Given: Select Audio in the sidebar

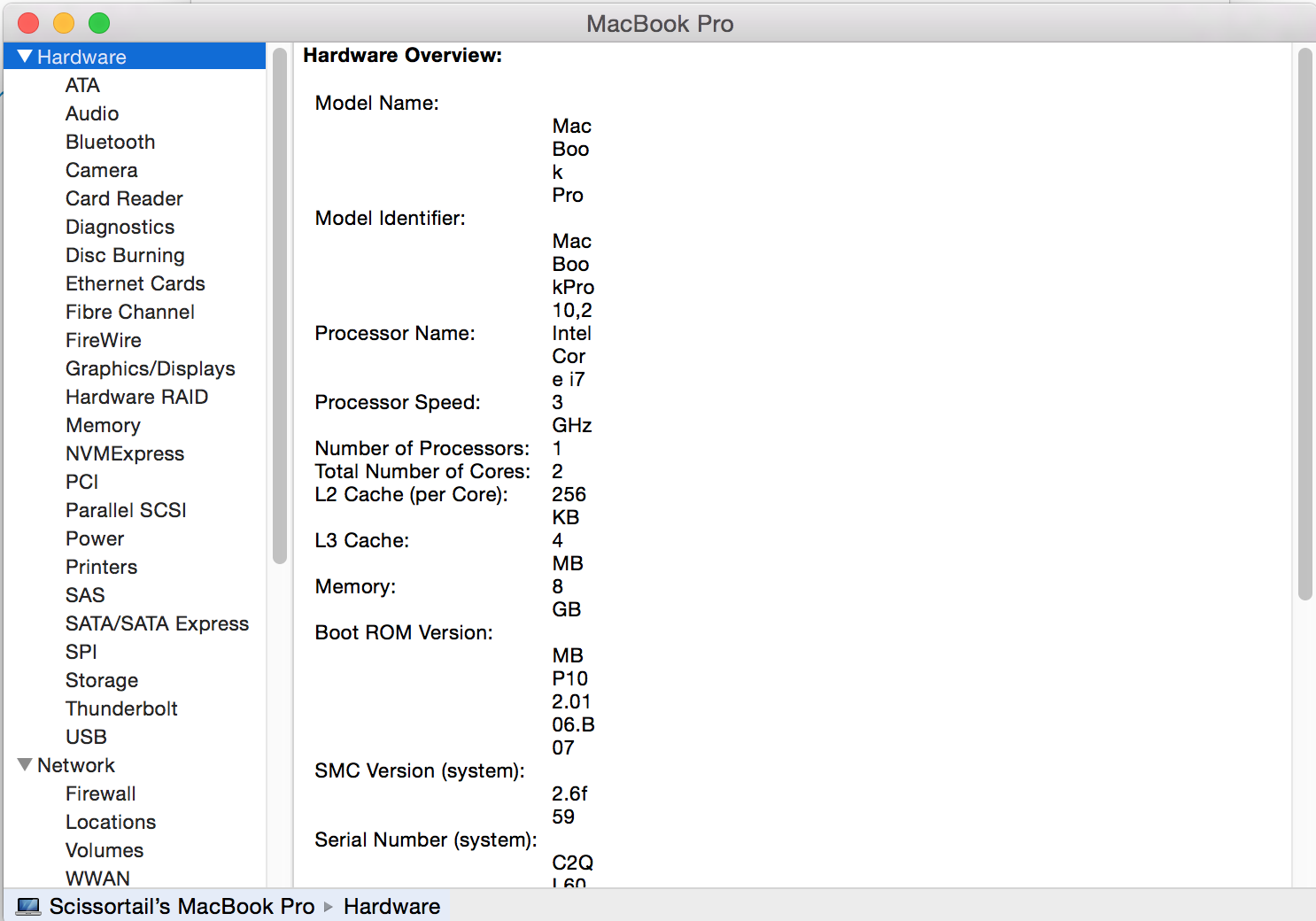Looking at the screenshot, I should pos(92,113).
